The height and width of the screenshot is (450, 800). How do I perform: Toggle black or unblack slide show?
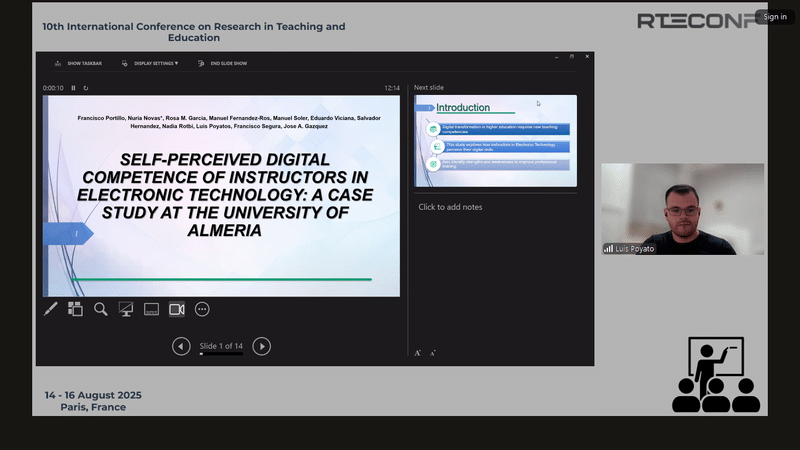point(126,309)
